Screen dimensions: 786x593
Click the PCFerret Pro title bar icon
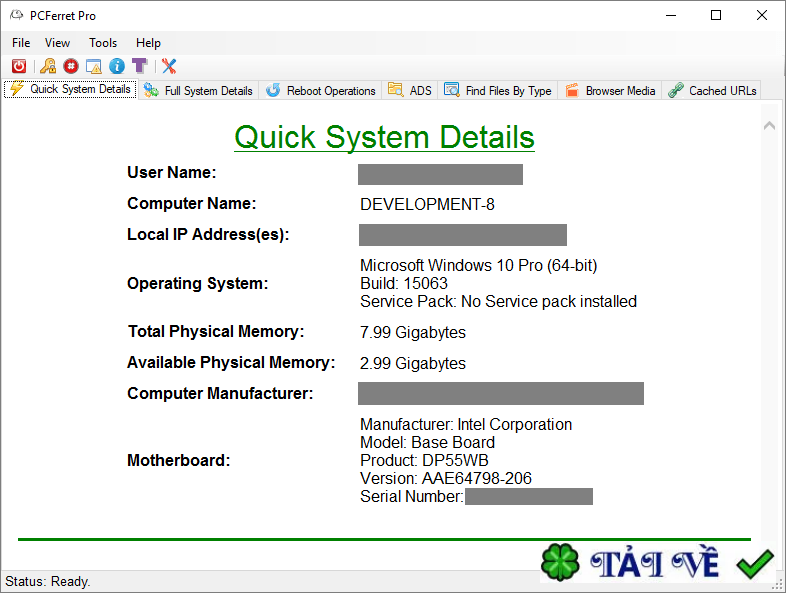[16, 16]
